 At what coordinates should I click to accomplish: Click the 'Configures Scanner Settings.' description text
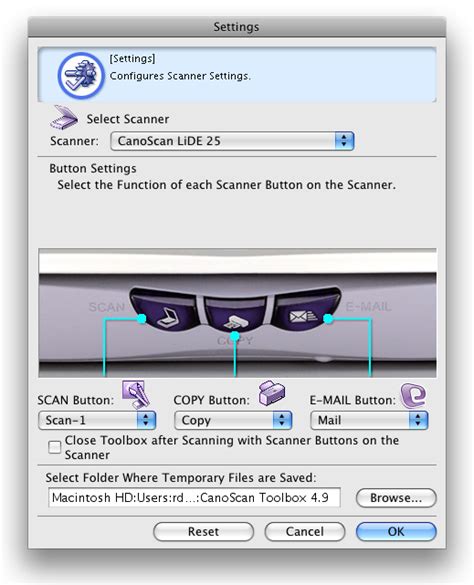click(180, 76)
